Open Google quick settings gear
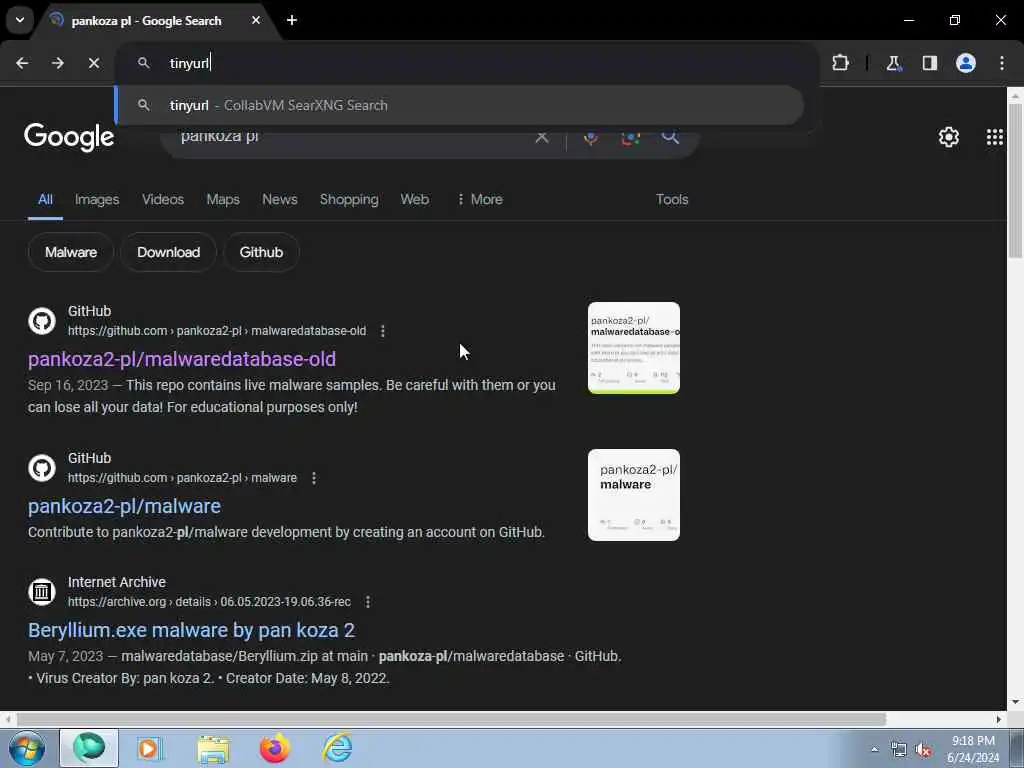This screenshot has width=1024, height=768. (x=948, y=137)
